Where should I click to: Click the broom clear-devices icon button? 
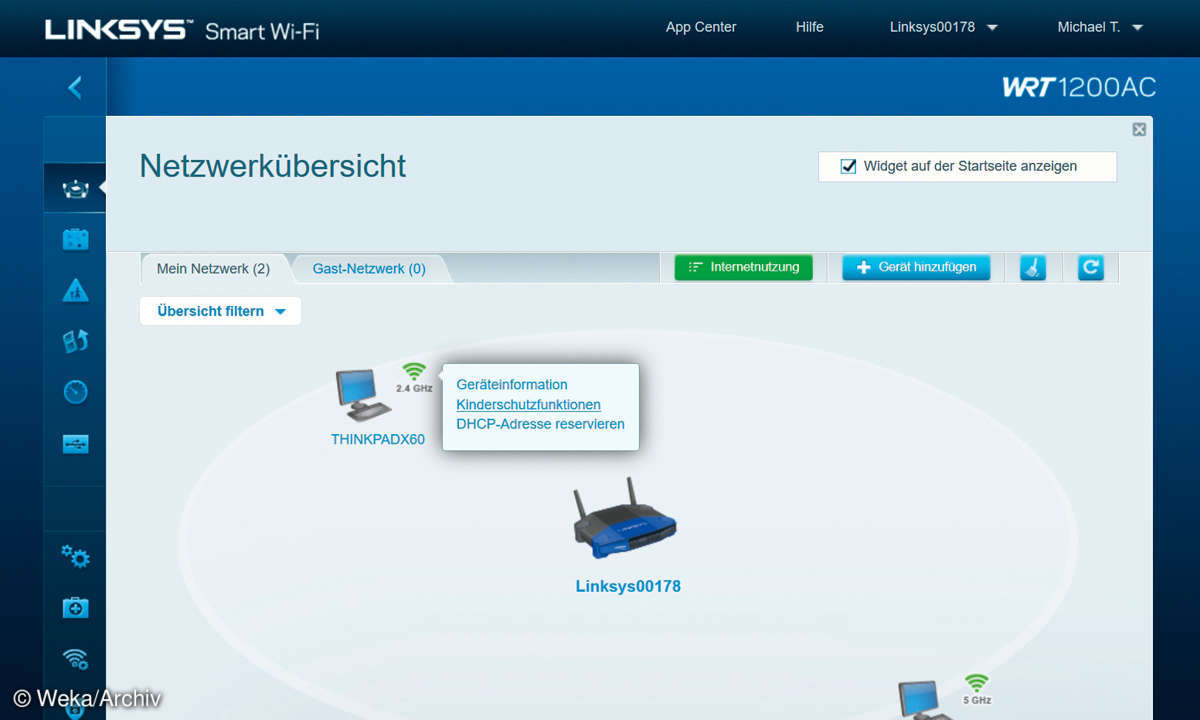tap(1033, 267)
